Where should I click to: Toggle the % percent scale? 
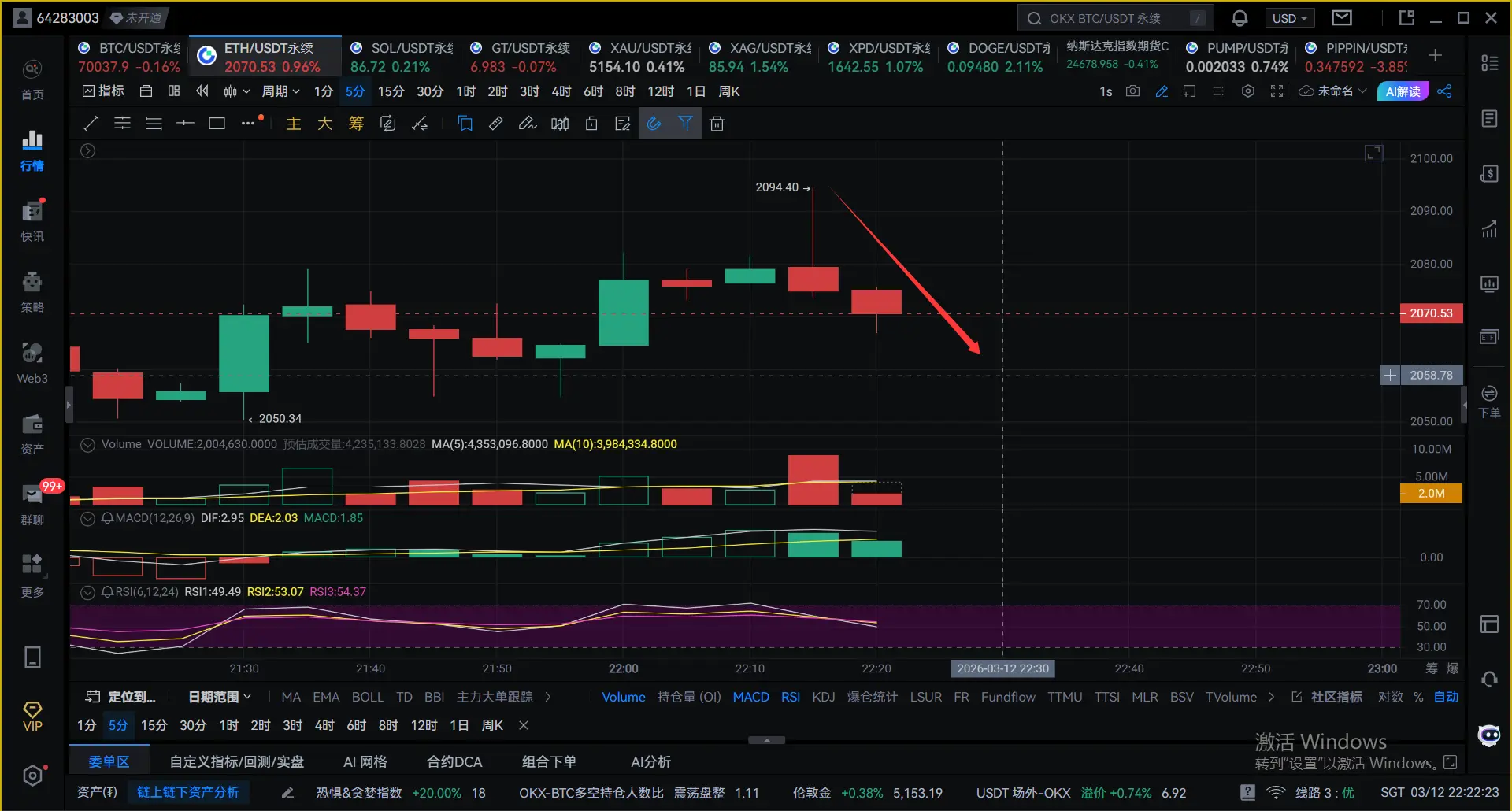tap(1418, 697)
